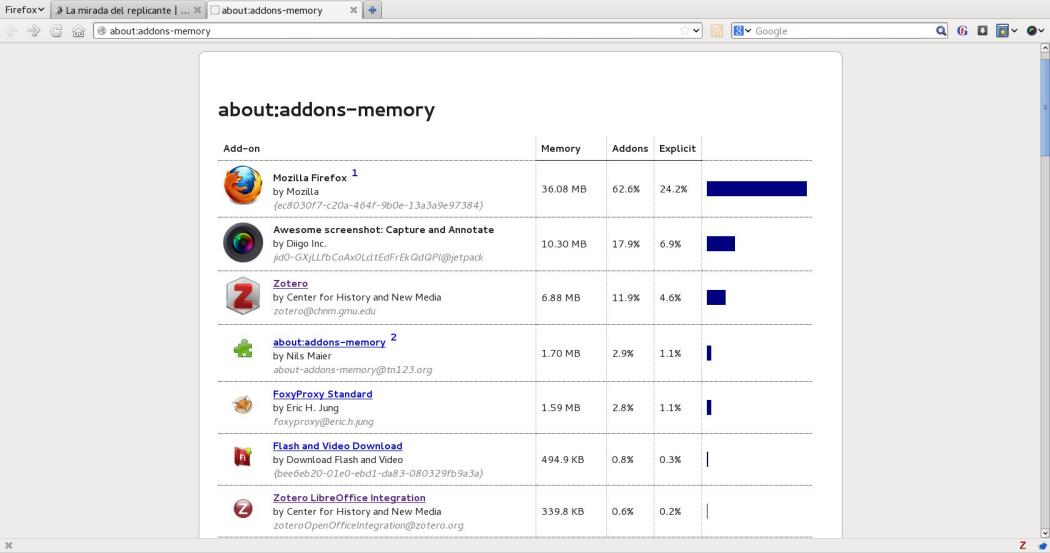Open a new tab with plus button
This screenshot has width=1050, height=553.
[372, 10]
